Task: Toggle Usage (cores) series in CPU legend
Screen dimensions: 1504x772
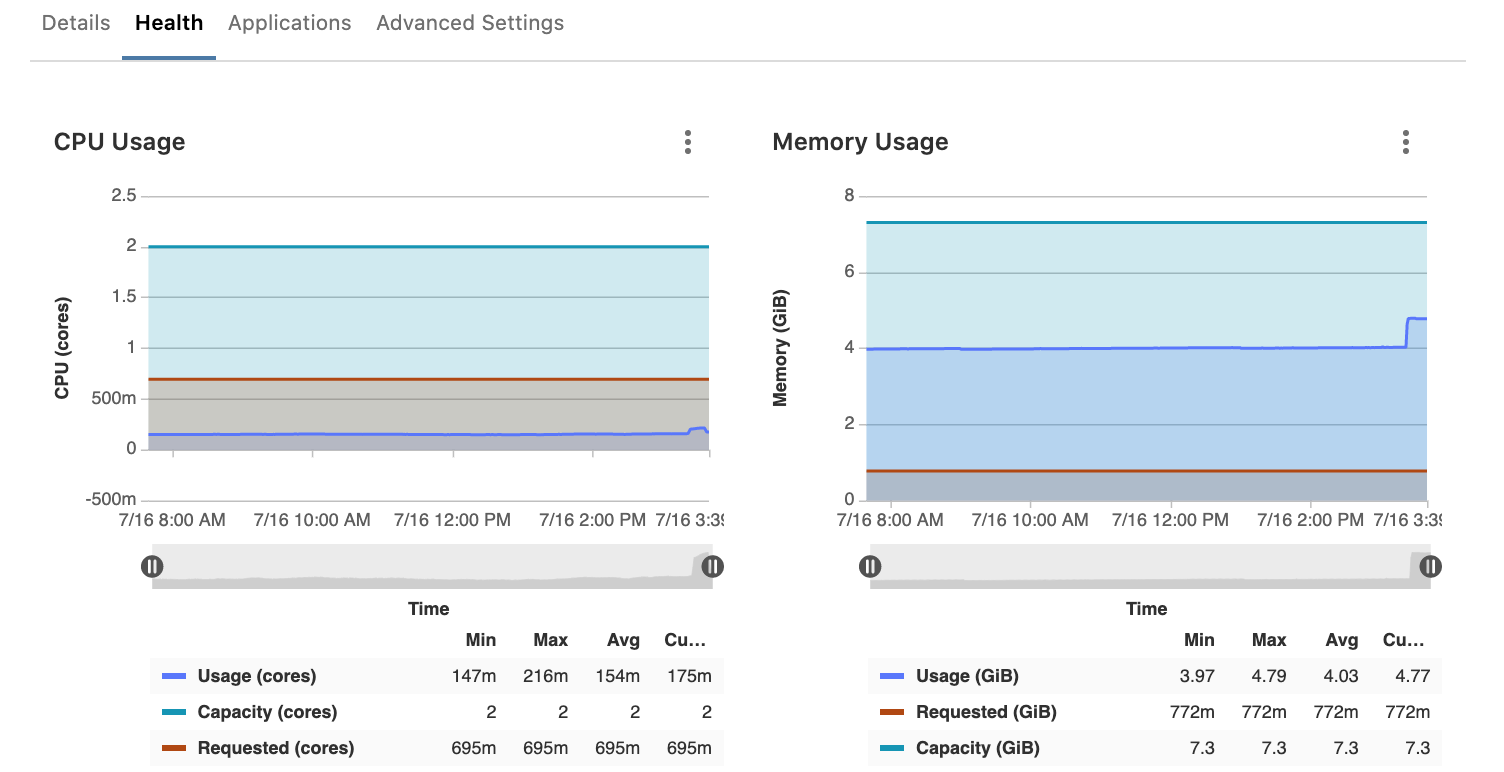Action: point(257,676)
